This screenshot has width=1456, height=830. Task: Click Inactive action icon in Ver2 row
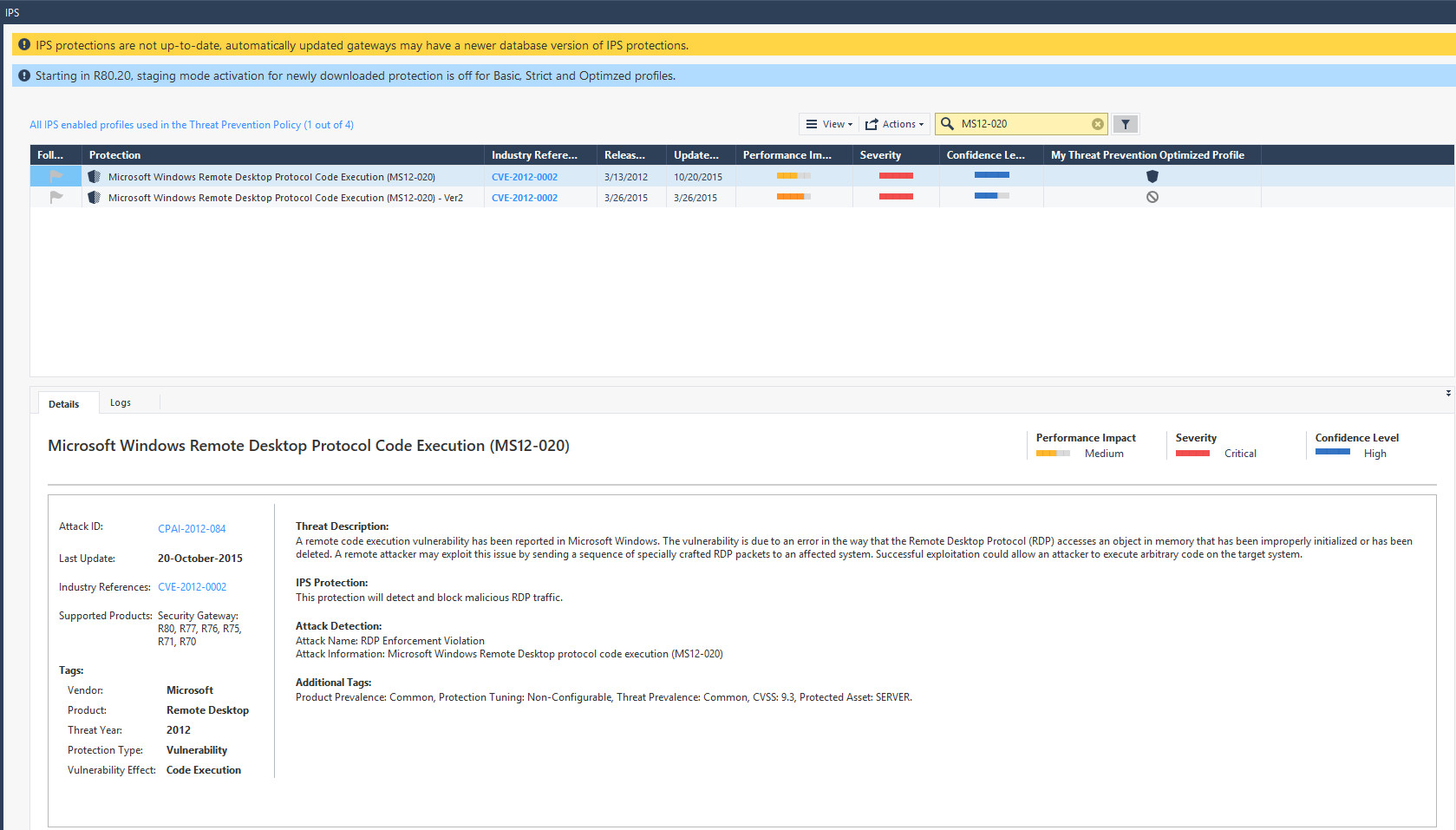point(1152,197)
